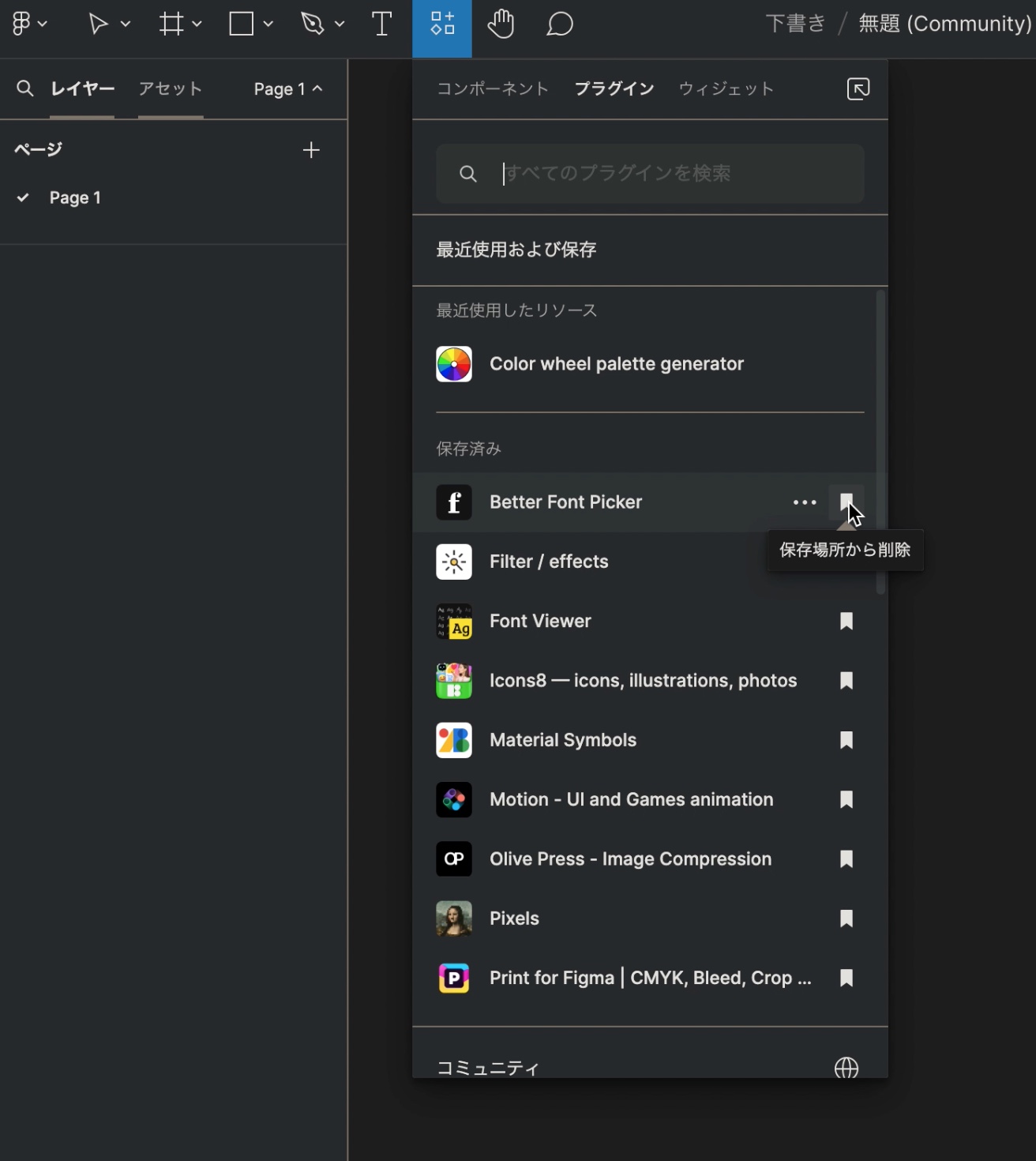The width and height of the screenshot is (1036, 1161).
Task: Switch to レイヤー tab
Action: point(82,88)
